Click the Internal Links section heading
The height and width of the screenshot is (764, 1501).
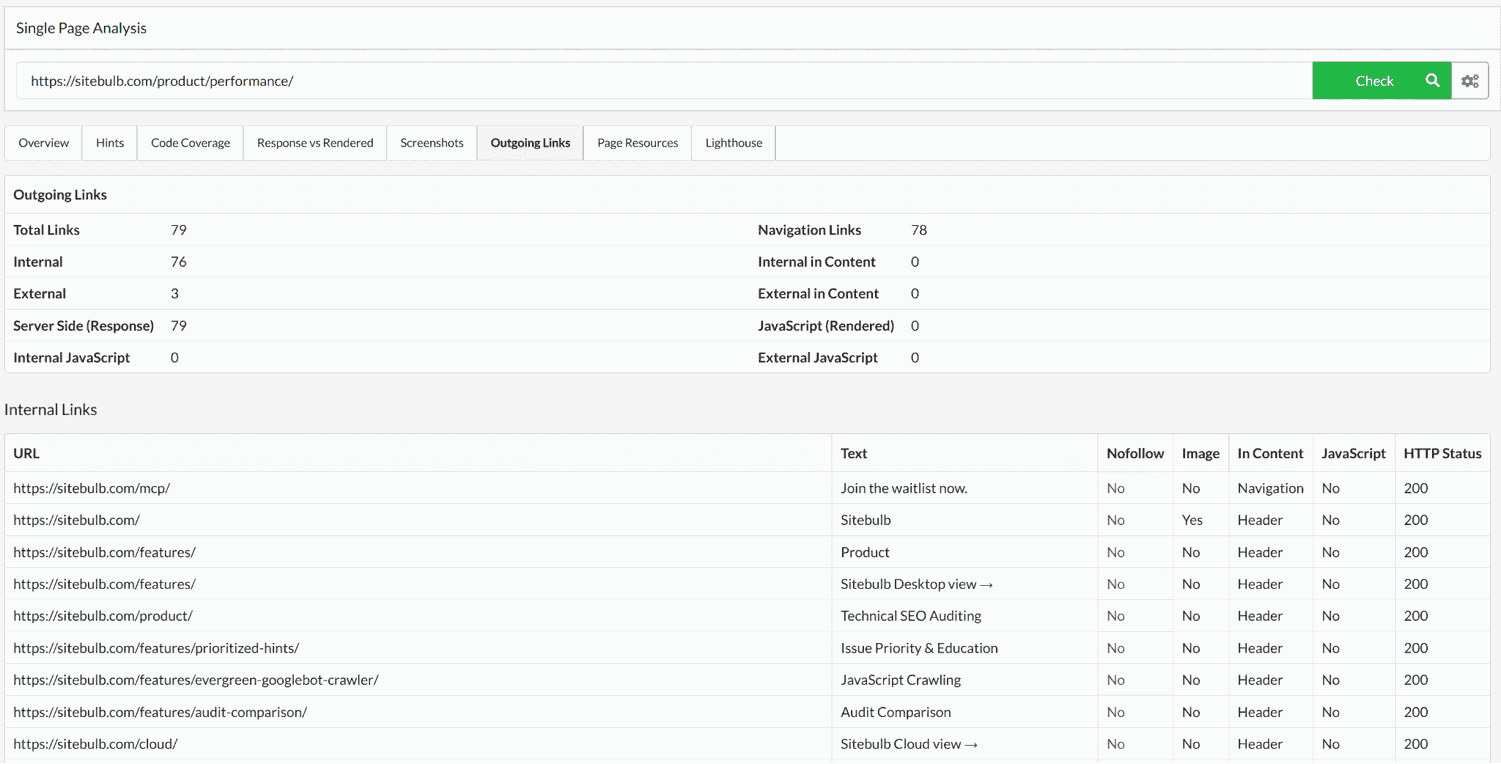click(51, 410)
